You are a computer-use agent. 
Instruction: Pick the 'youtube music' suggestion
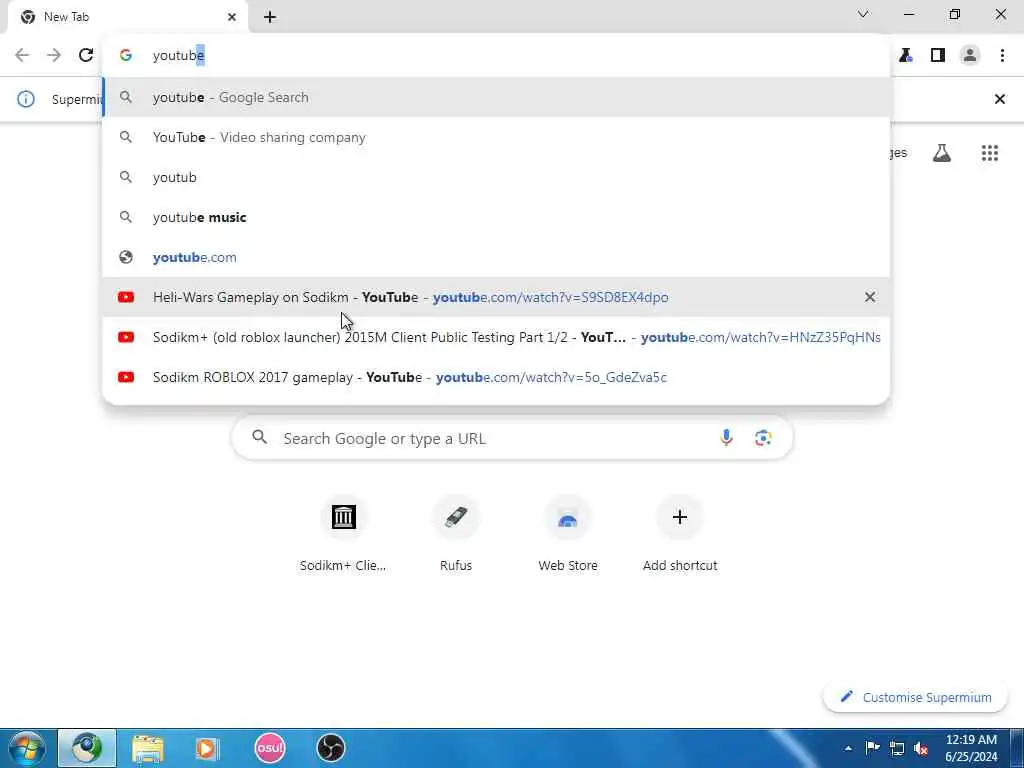click(496, 217)
